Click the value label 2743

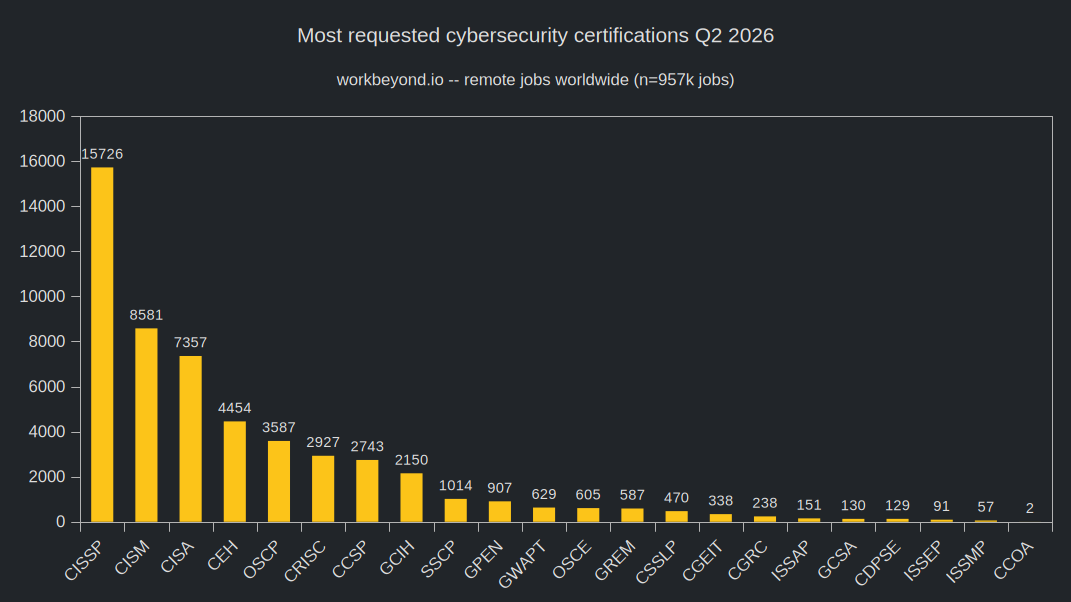(367, 446)
